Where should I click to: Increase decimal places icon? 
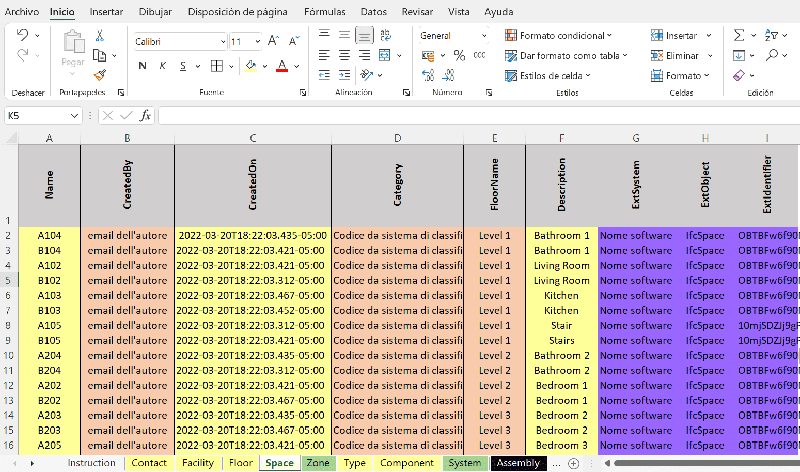(428, 76)
